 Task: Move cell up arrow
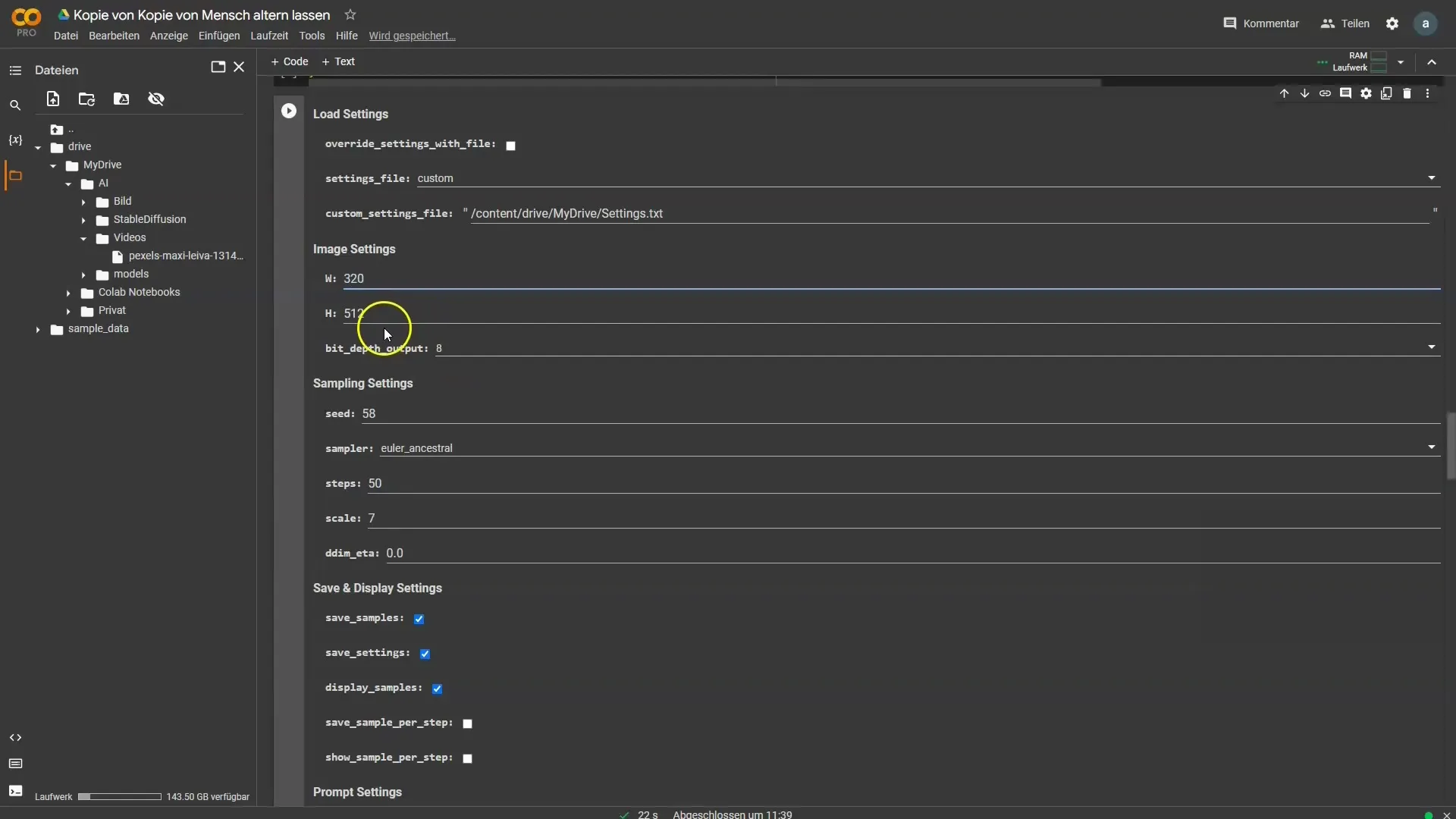coord(1284,93)
